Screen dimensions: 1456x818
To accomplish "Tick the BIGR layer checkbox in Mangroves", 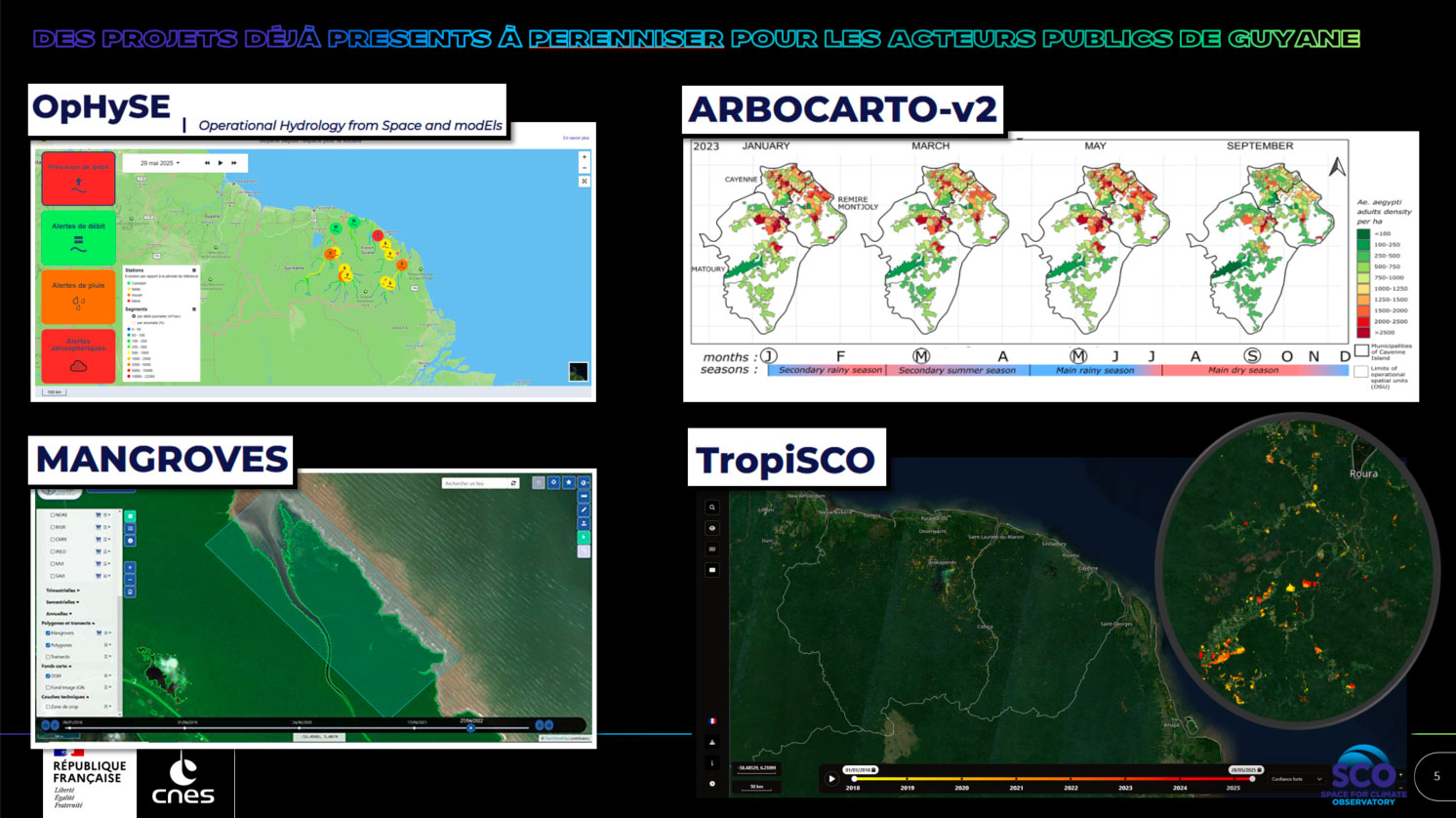I will coord(53,527).
